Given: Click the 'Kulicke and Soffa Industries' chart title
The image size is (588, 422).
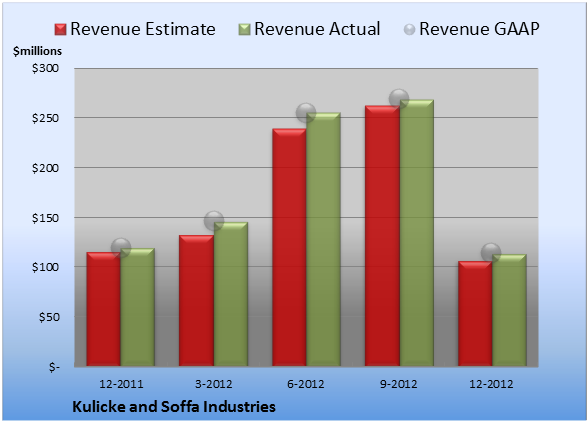Looking at the screenshot, I should pyautogui.click(x=174, y=407).
